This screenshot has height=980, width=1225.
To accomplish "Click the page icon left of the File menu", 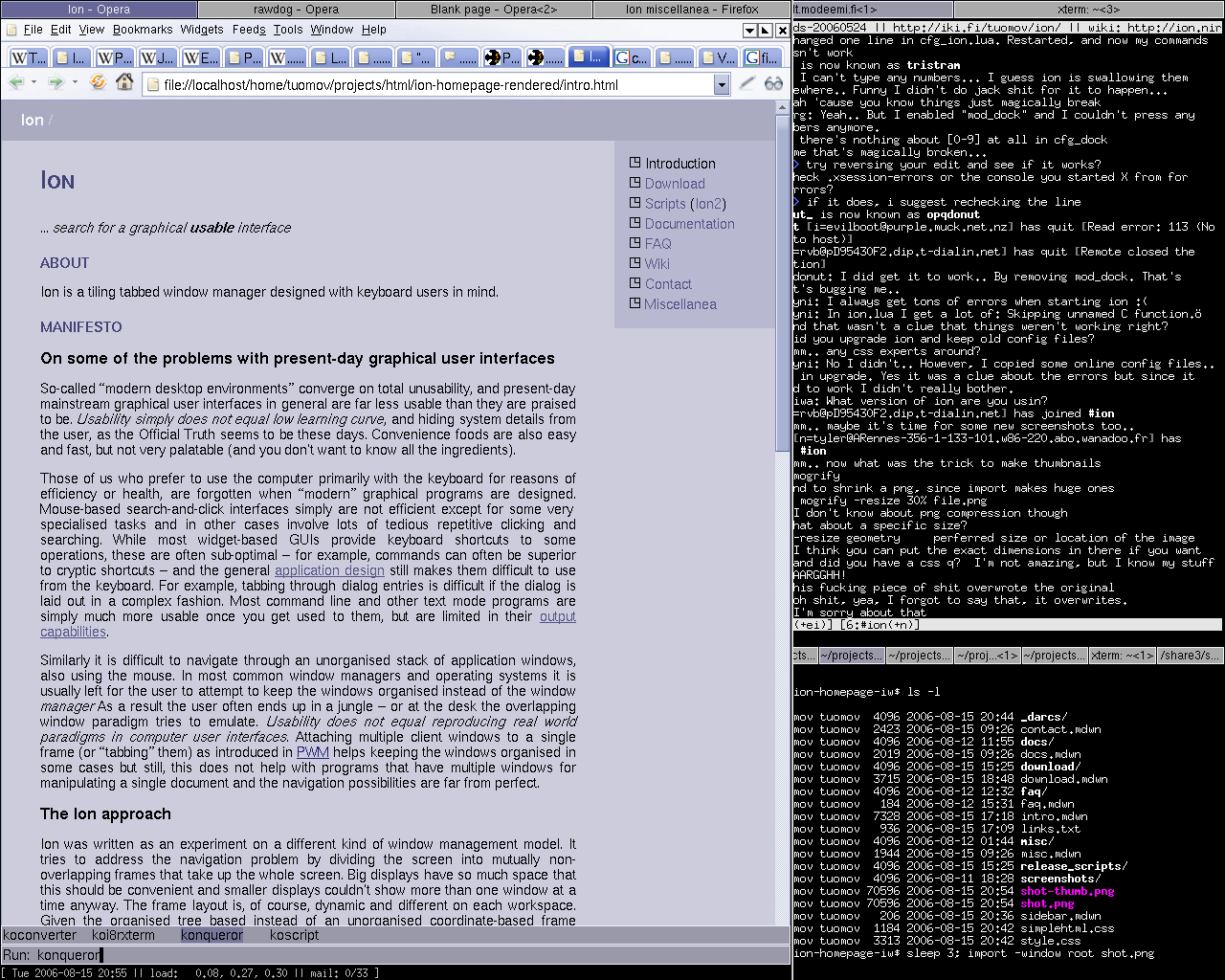I will (11, 30).
